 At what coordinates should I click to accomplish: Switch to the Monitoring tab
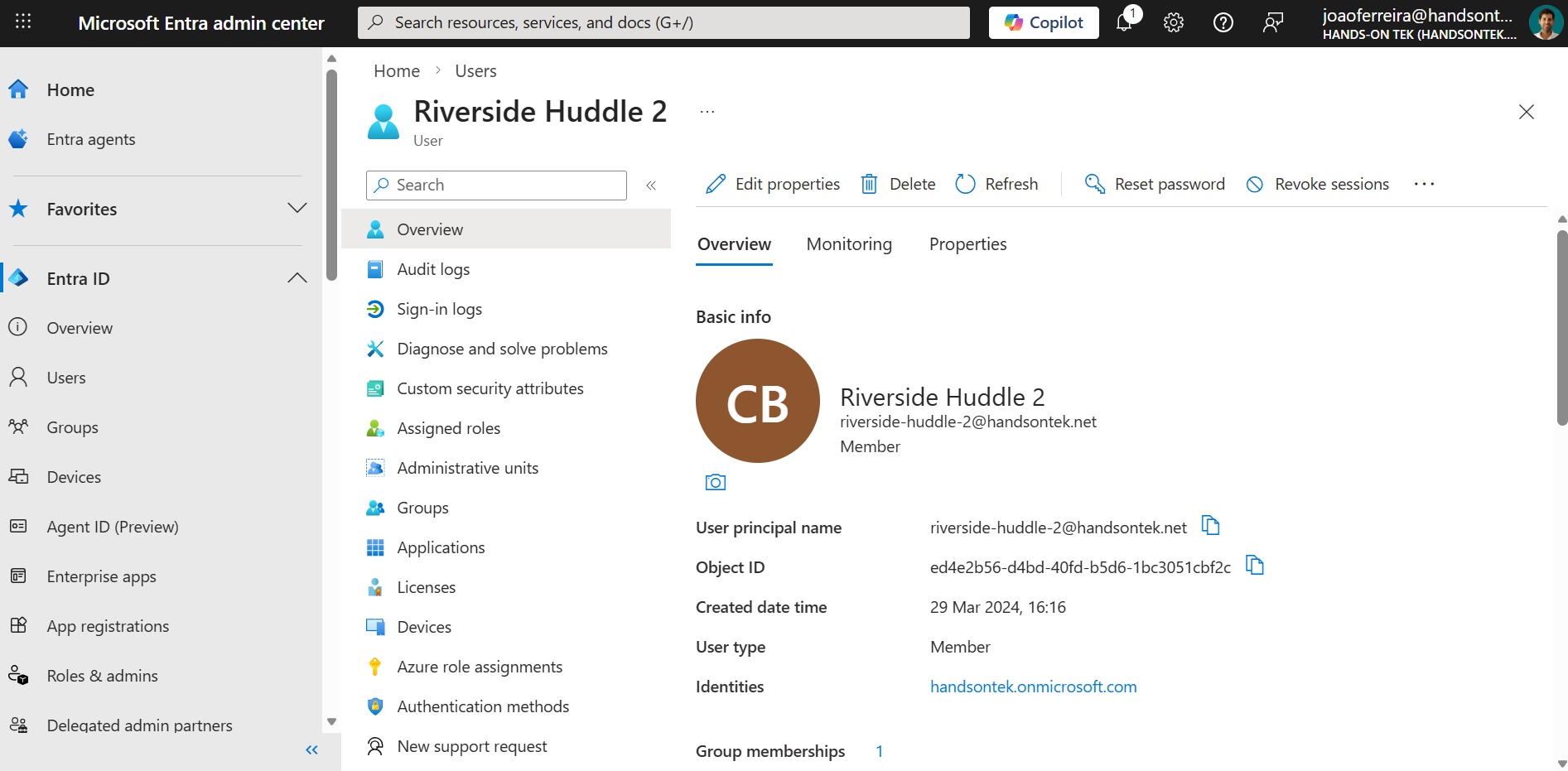pos(849,243)
